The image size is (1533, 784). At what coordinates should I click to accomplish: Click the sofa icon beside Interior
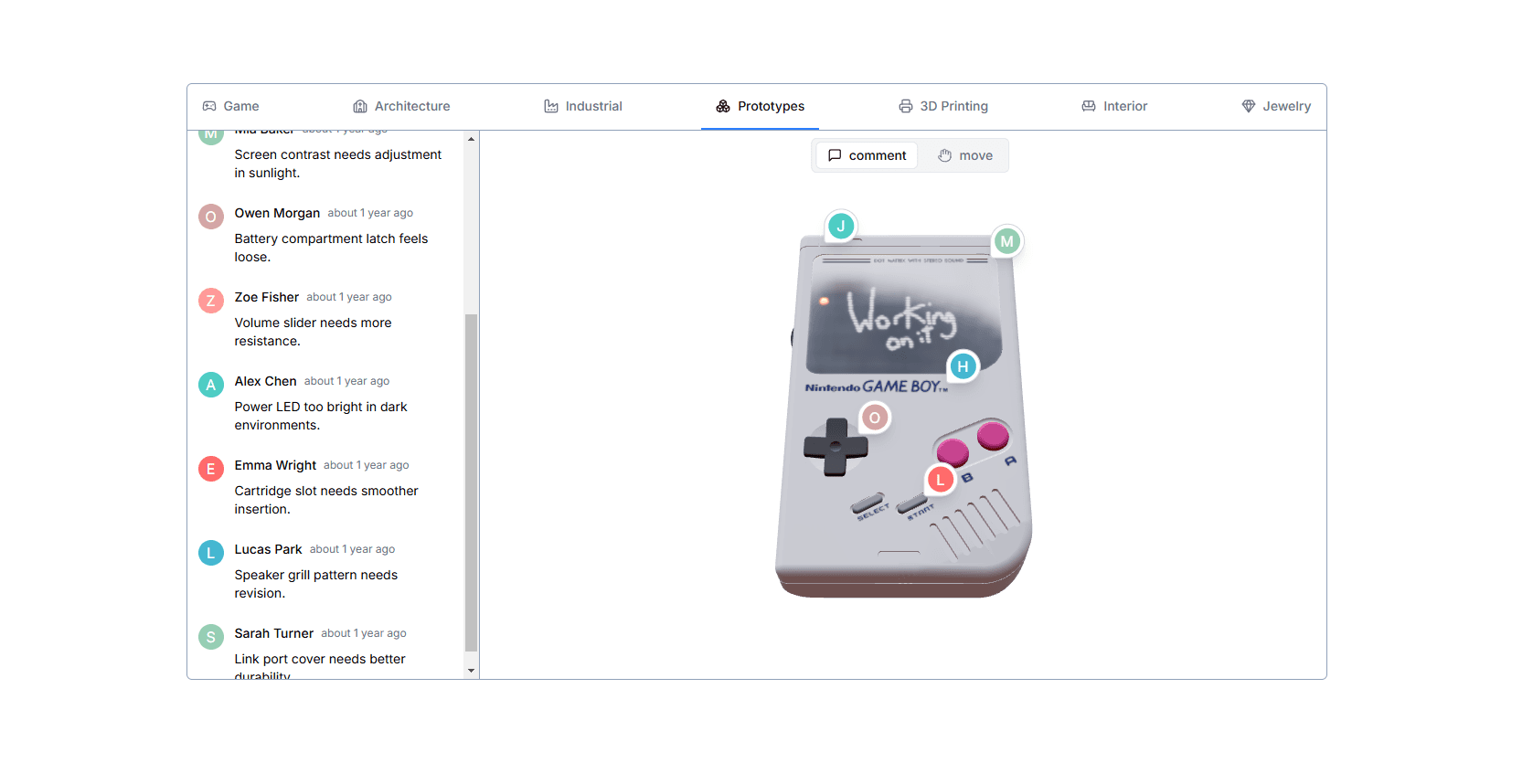coord(1089,106)
